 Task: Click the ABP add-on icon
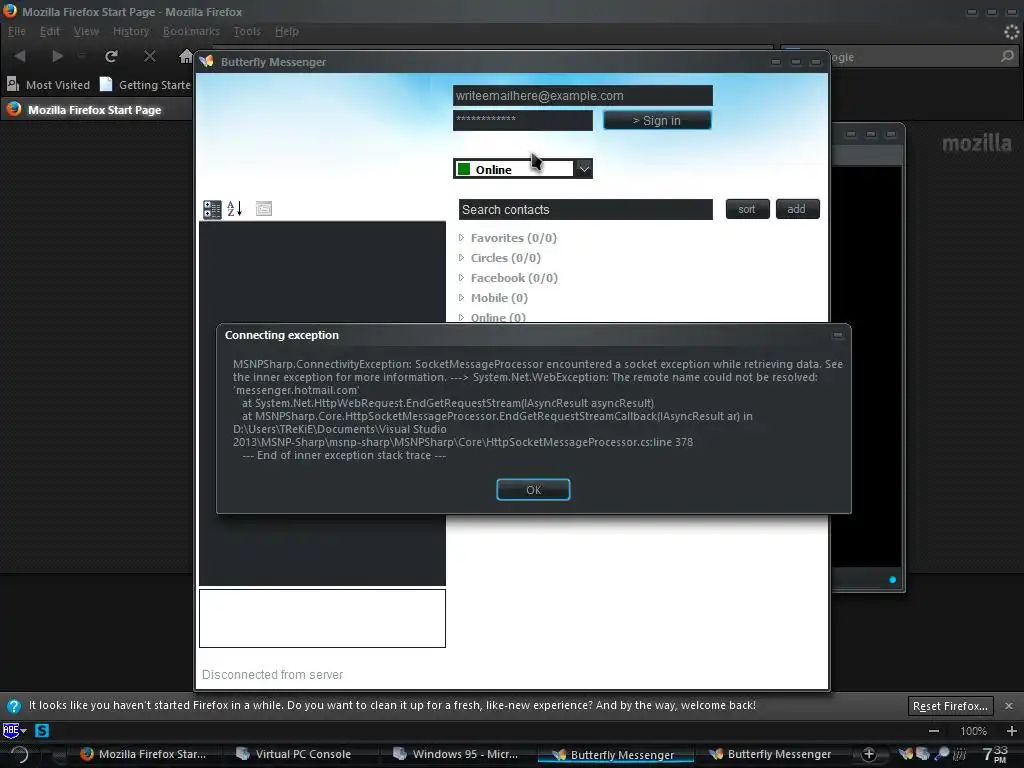pyautogui.click(x=12, y=730)
